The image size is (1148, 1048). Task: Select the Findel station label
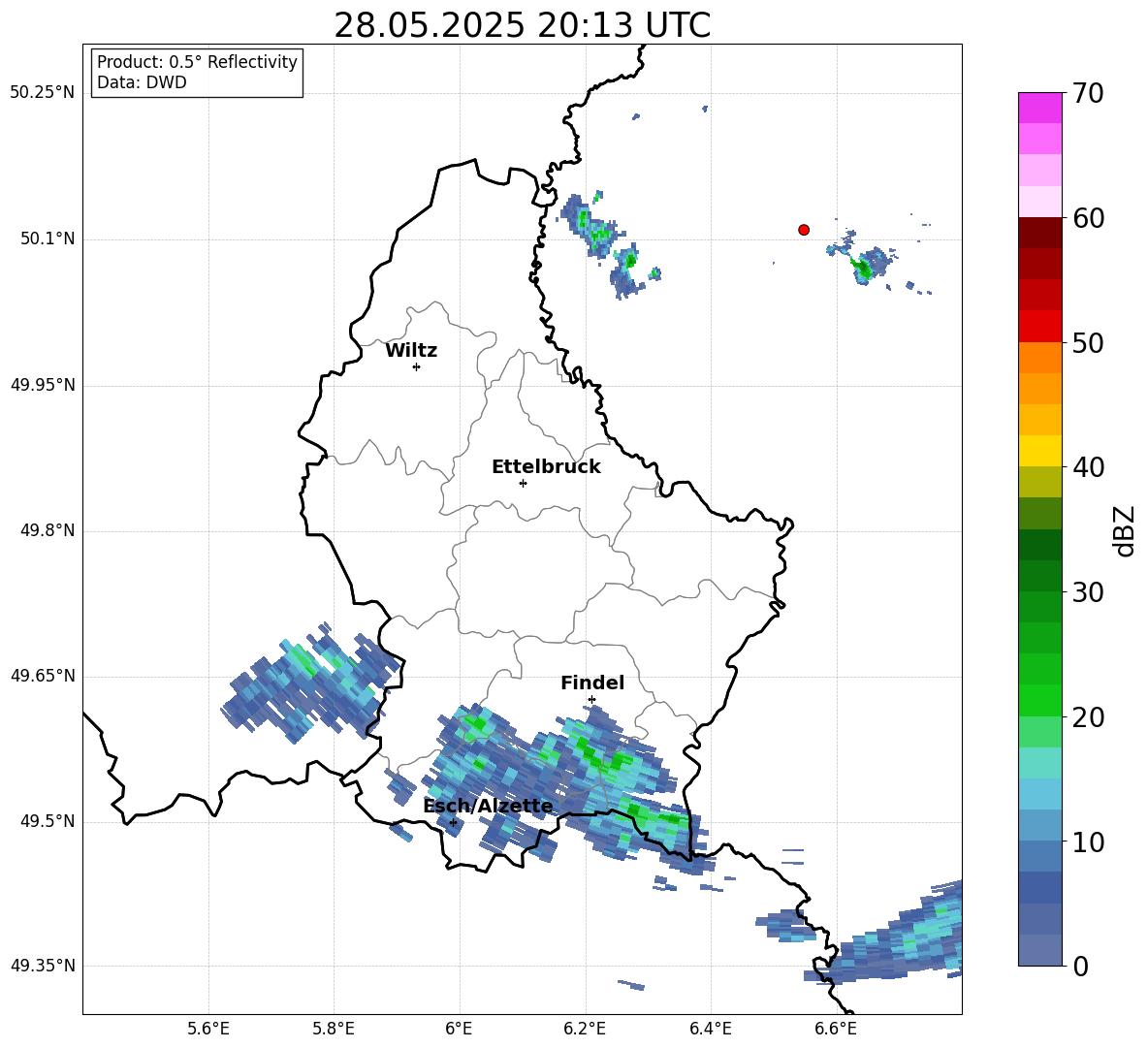[x=592, y=683]
